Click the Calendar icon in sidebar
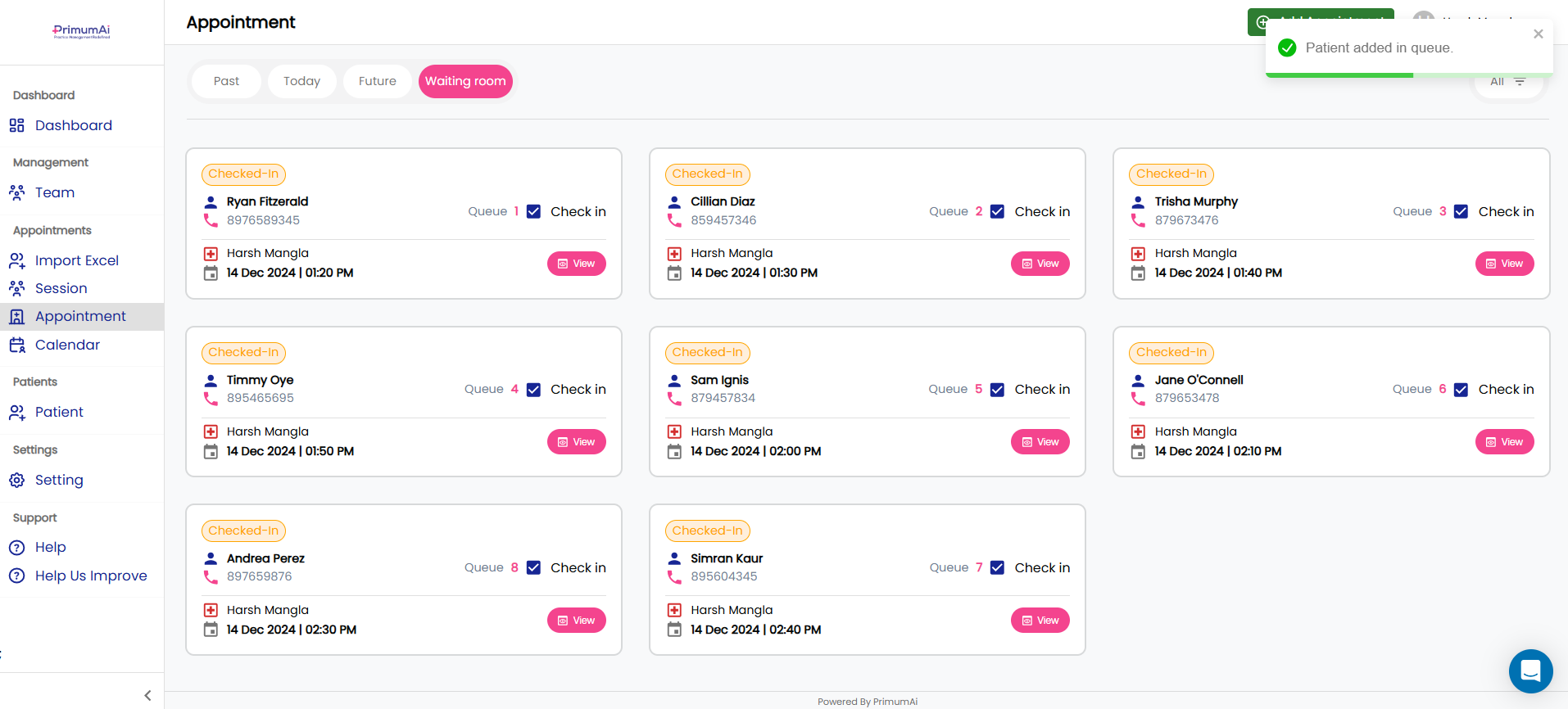Viewport: 1568px width, 709px height. tap(16, 345)
